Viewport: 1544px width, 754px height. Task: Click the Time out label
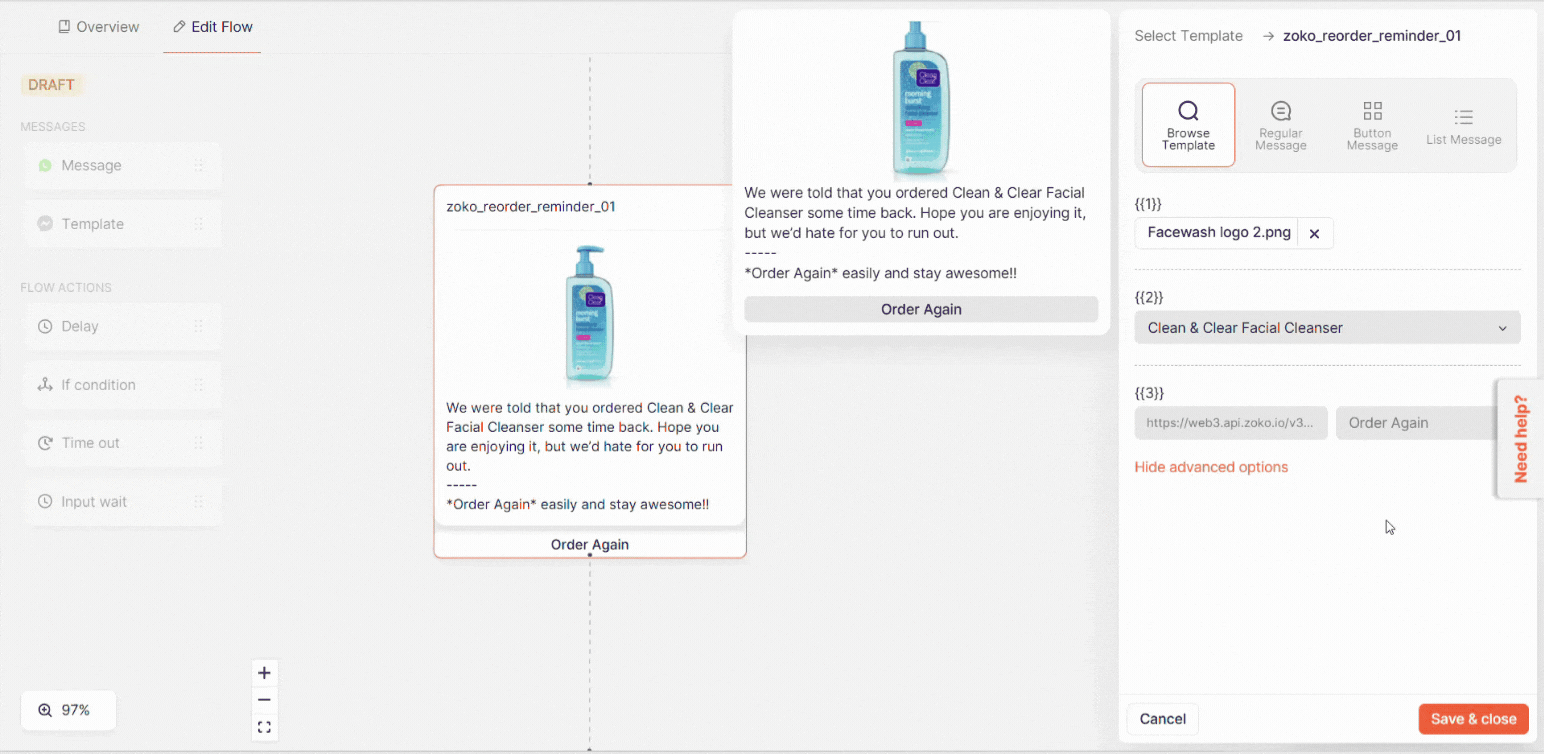[90, 443]
